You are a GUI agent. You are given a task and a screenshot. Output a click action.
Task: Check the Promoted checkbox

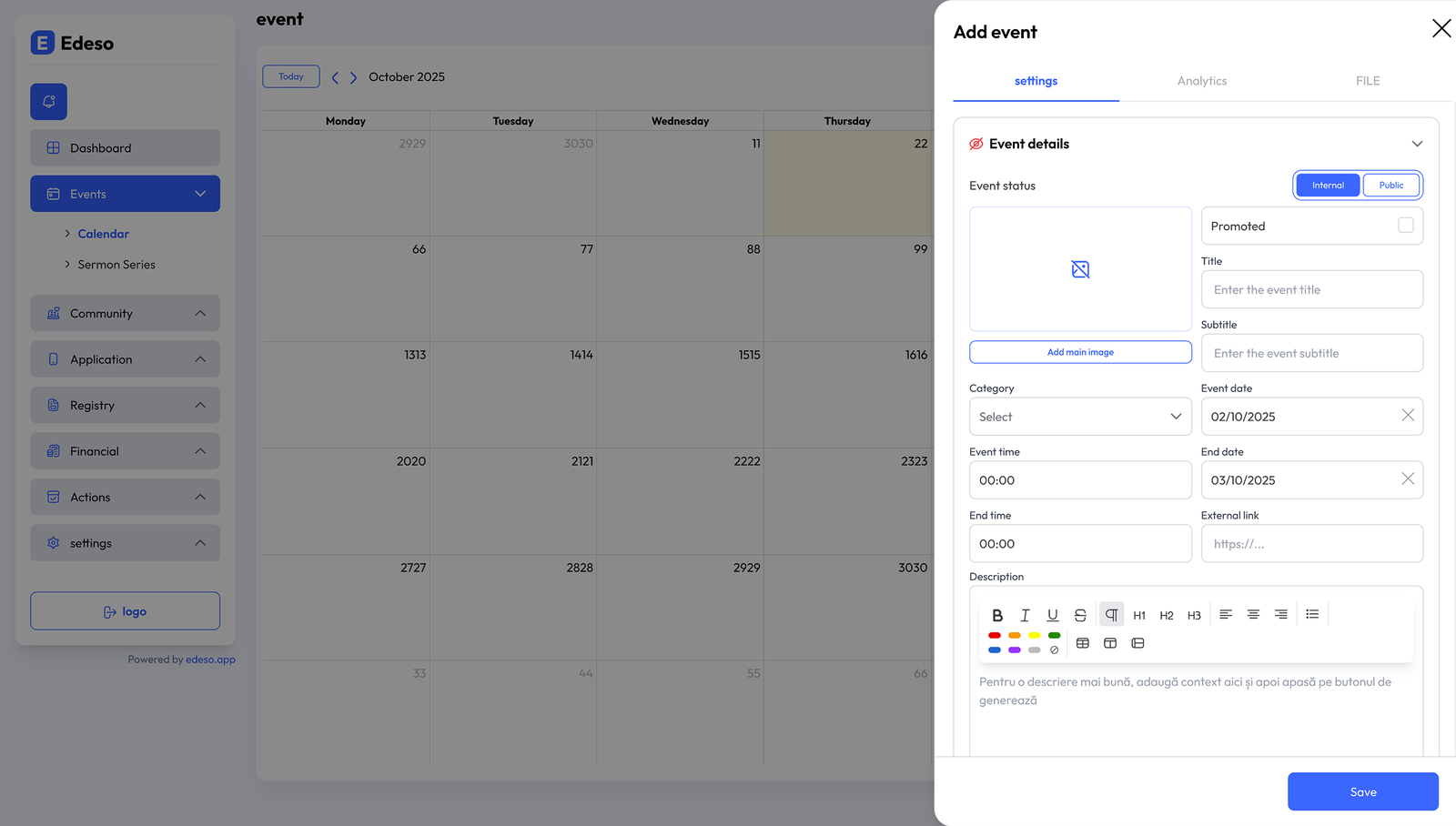1405,226
